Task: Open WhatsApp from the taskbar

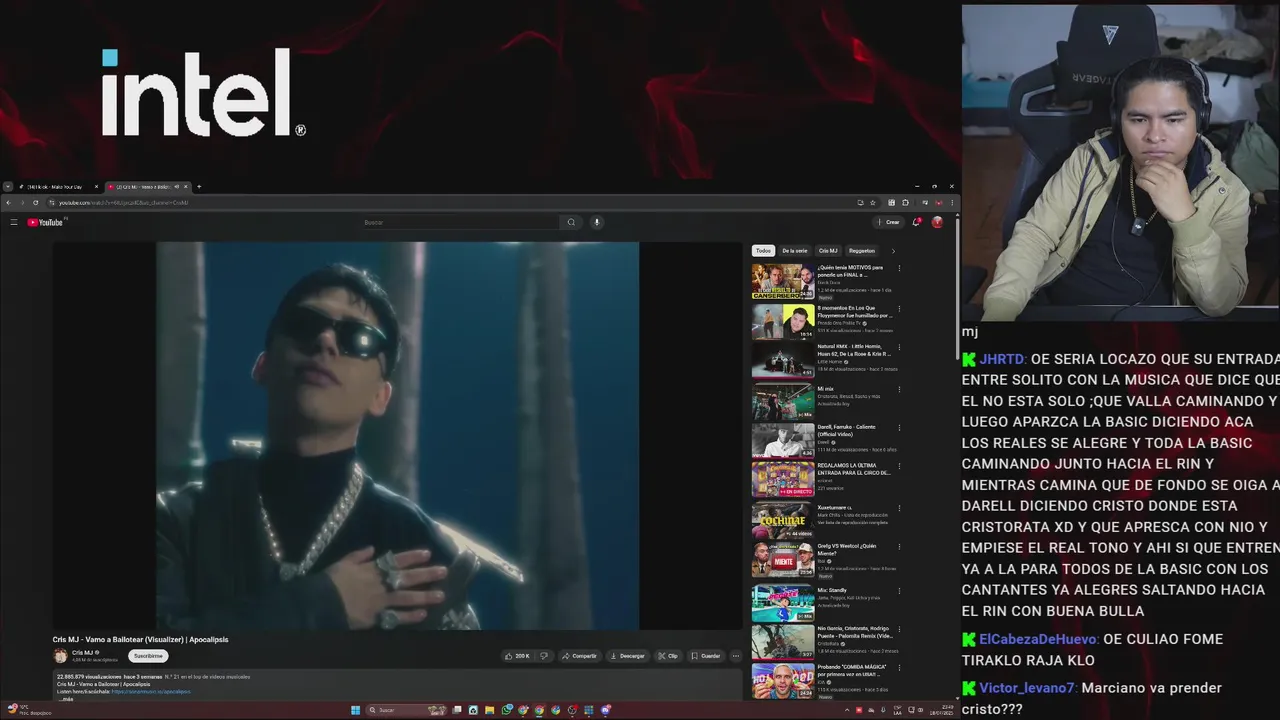Action: (x=507, y=710)
